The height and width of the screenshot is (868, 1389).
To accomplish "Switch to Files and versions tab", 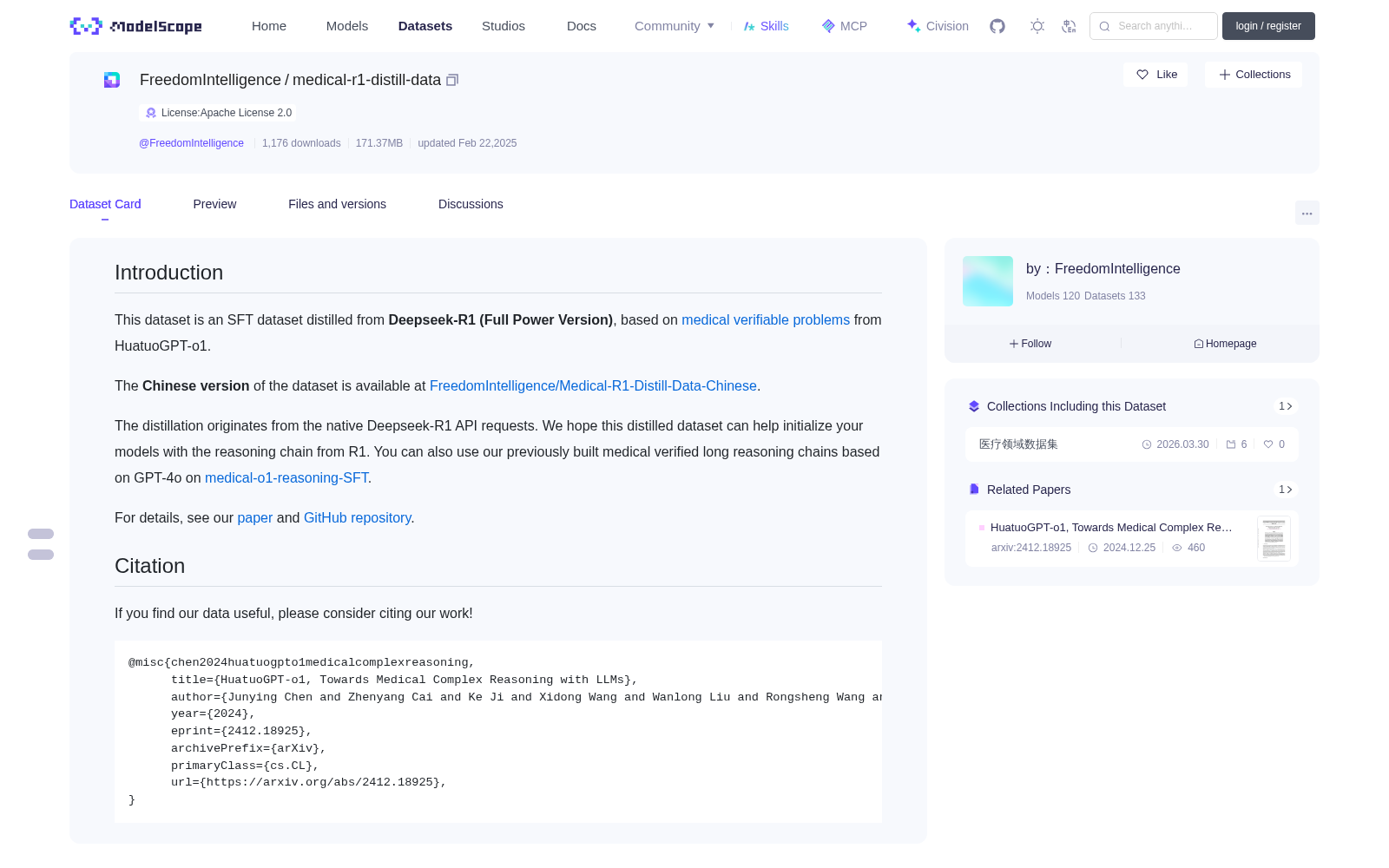I will 337,204.
